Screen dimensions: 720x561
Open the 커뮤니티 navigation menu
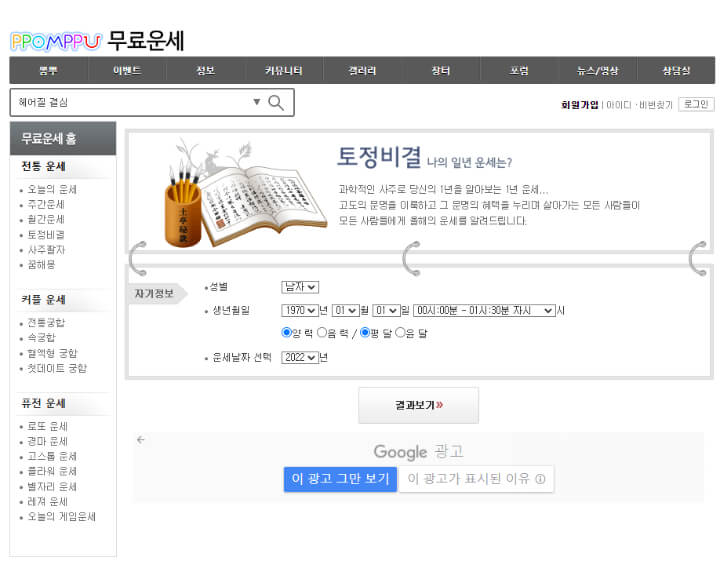point(284,70)
